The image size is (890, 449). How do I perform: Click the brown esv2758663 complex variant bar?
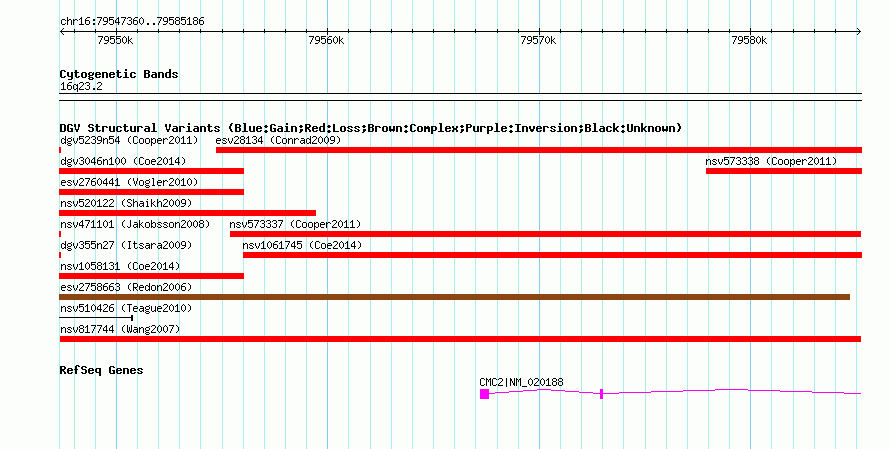click(x=455, y=297)
